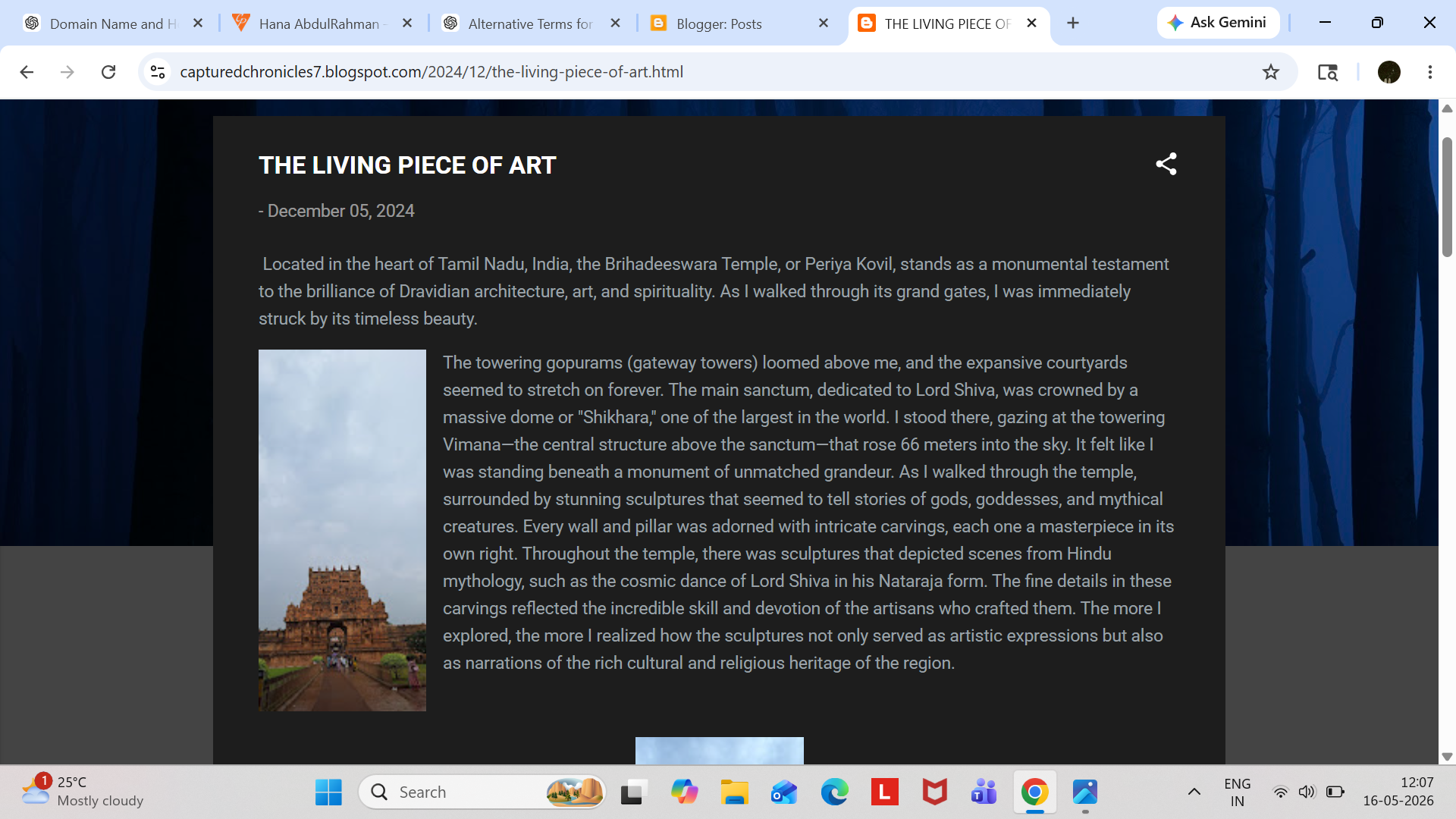Open Outlook from taskbar

[x=784, y=792]
